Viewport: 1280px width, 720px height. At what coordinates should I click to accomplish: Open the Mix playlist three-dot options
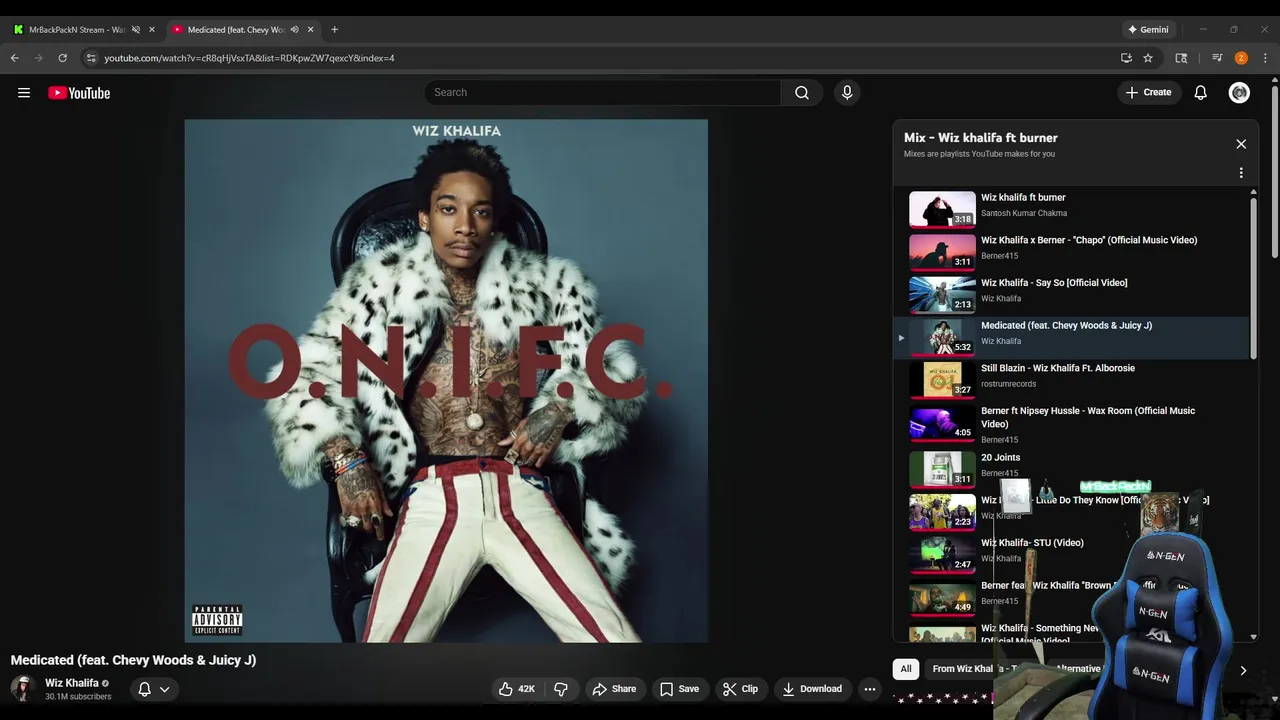click(1241, 173)
